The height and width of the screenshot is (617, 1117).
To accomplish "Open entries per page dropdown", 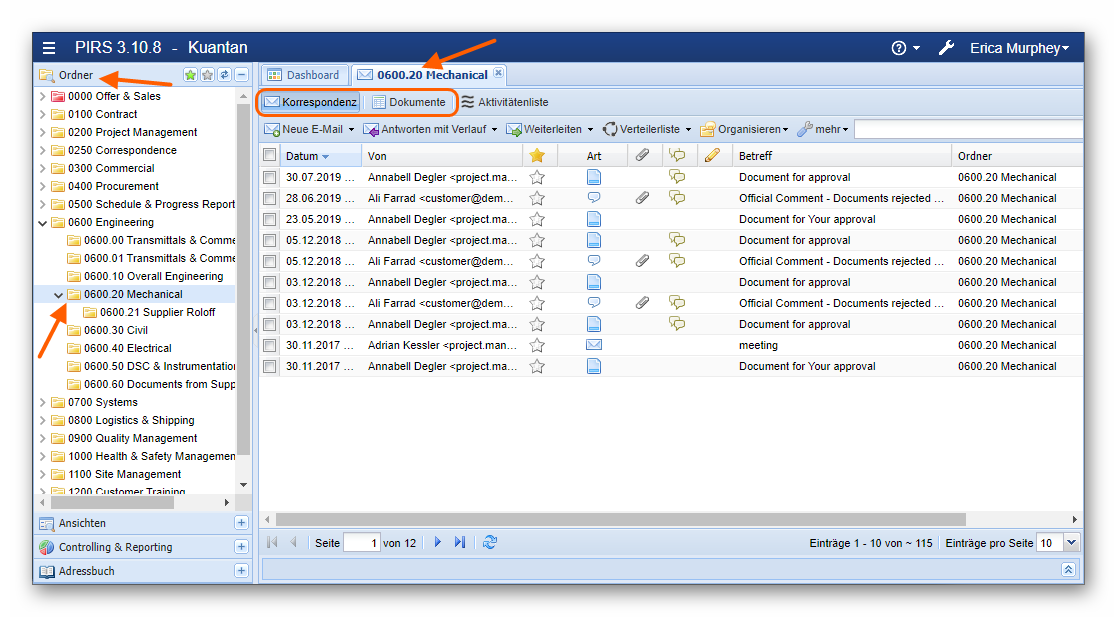I will pos(1072,542).
